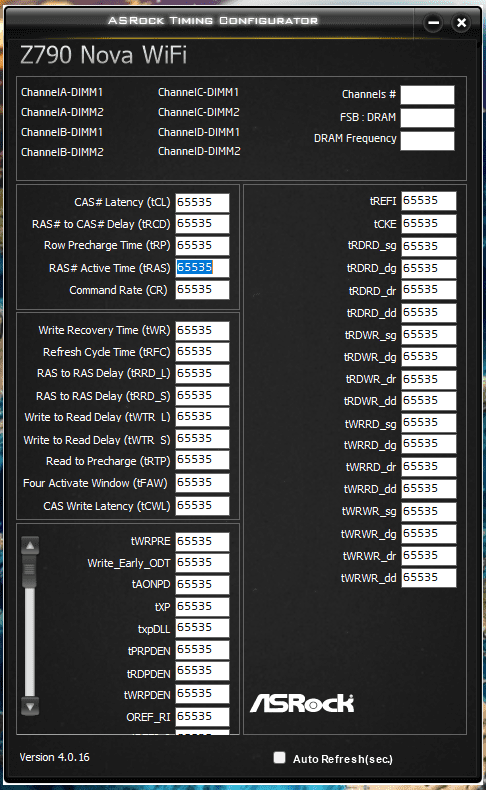Click scrollbar down arrow in lower timing list
This screenshot has height=790, width=486.
click(x=30, y=706)
